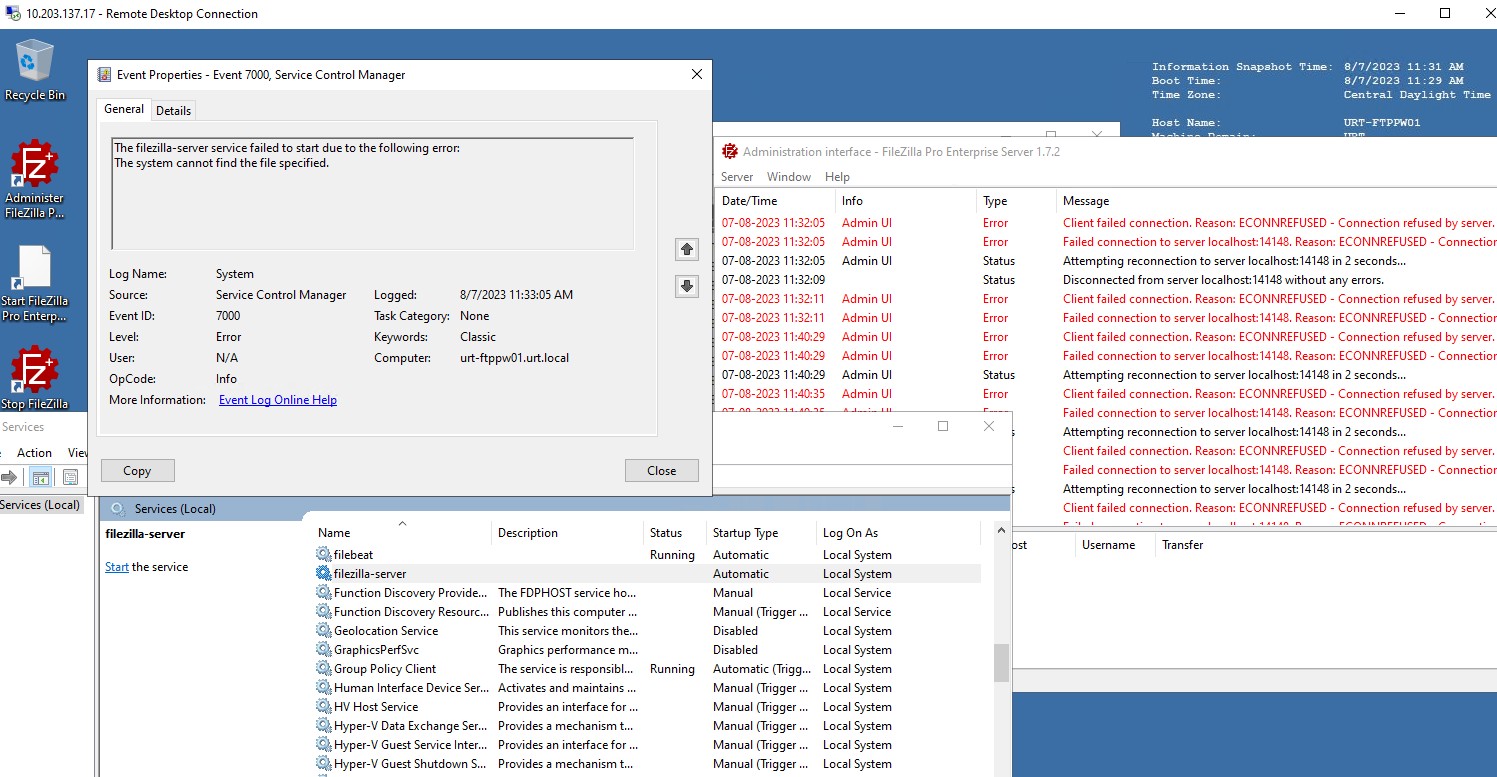Click Transfer column header in sessions pane
This screenshot has width=1497, height=777.
(x=1182, y=545)
